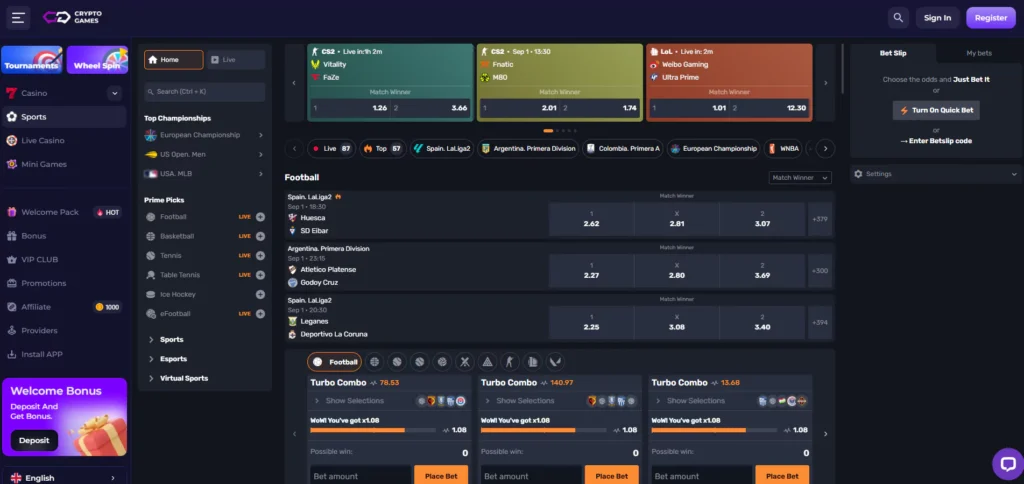Click the plus icon beside eFootball
1024x484 pixels.
tap(260, 314)
